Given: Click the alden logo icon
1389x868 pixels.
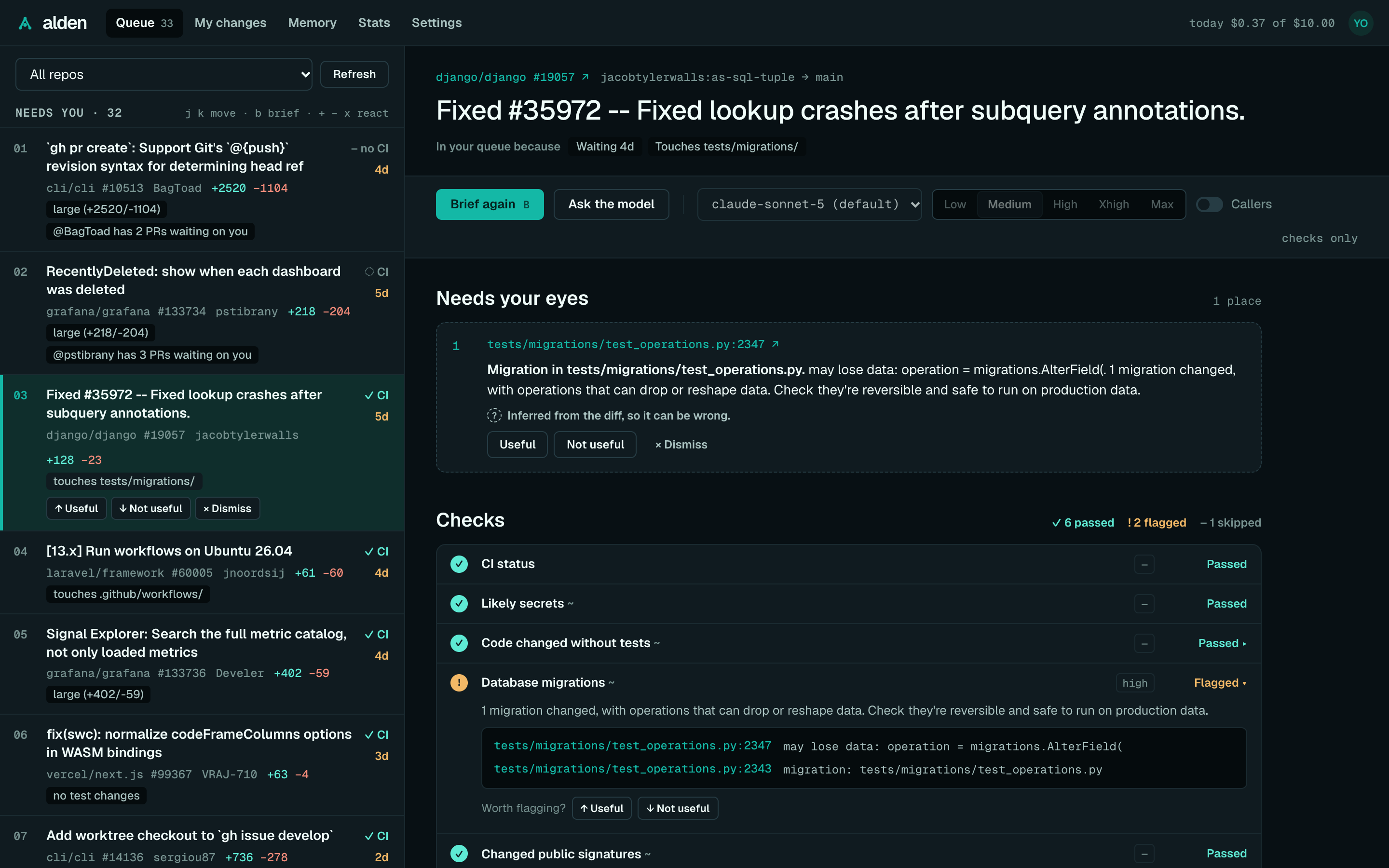Looking at the screenshot, I should tap(25, 23).
